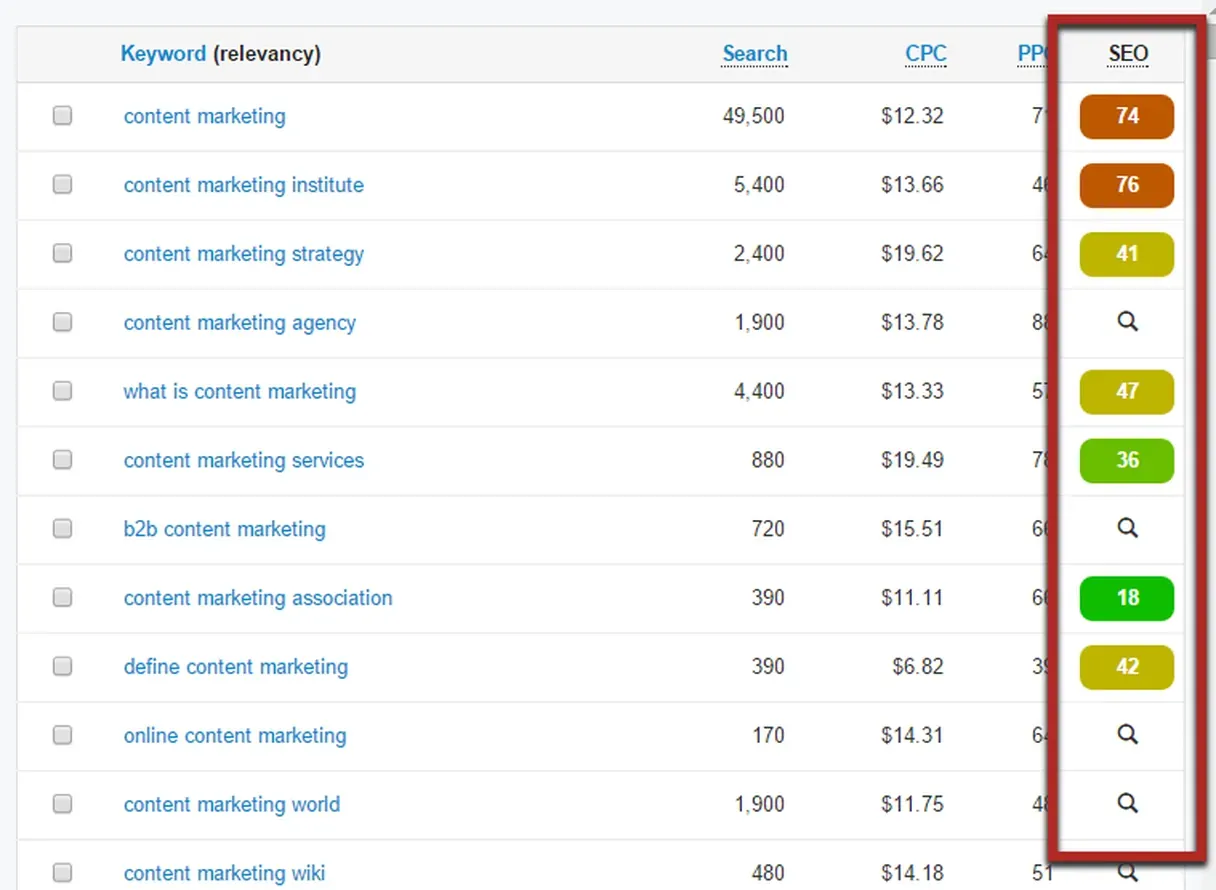1216x890 pixels.
Task: Open content marketing association keyword link
Action: click(257, 598)
